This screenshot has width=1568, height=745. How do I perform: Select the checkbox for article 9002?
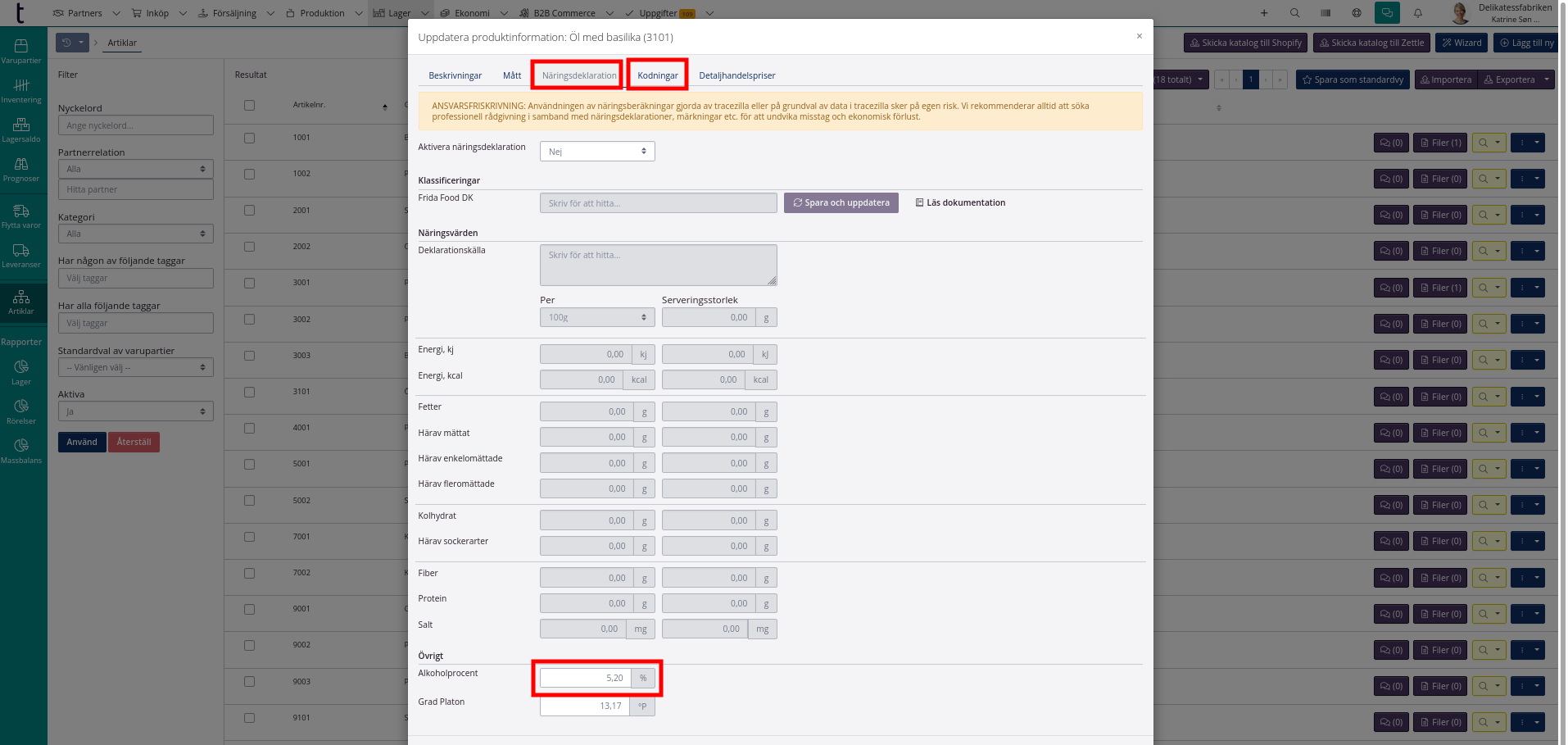tap(249, 645)
